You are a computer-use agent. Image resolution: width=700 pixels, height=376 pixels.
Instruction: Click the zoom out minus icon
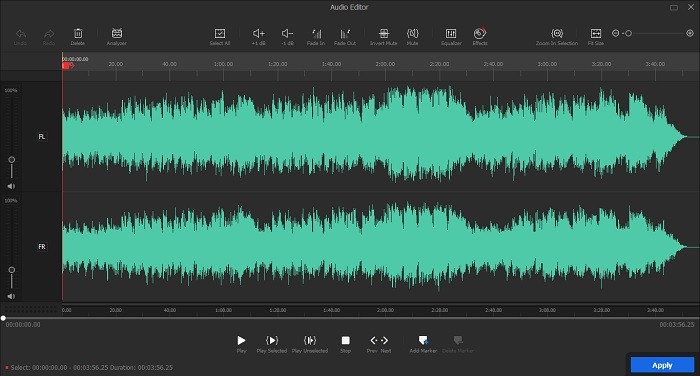(616, 33)
